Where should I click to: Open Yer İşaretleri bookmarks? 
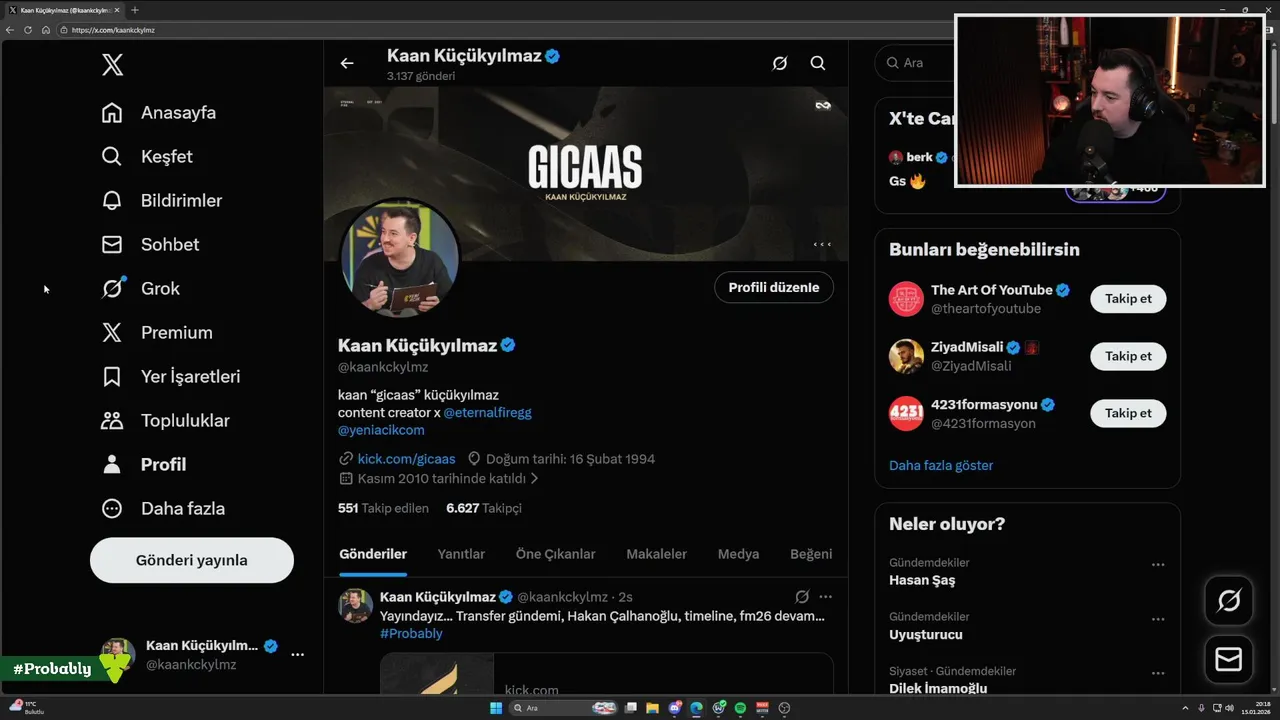pos(171,377)
